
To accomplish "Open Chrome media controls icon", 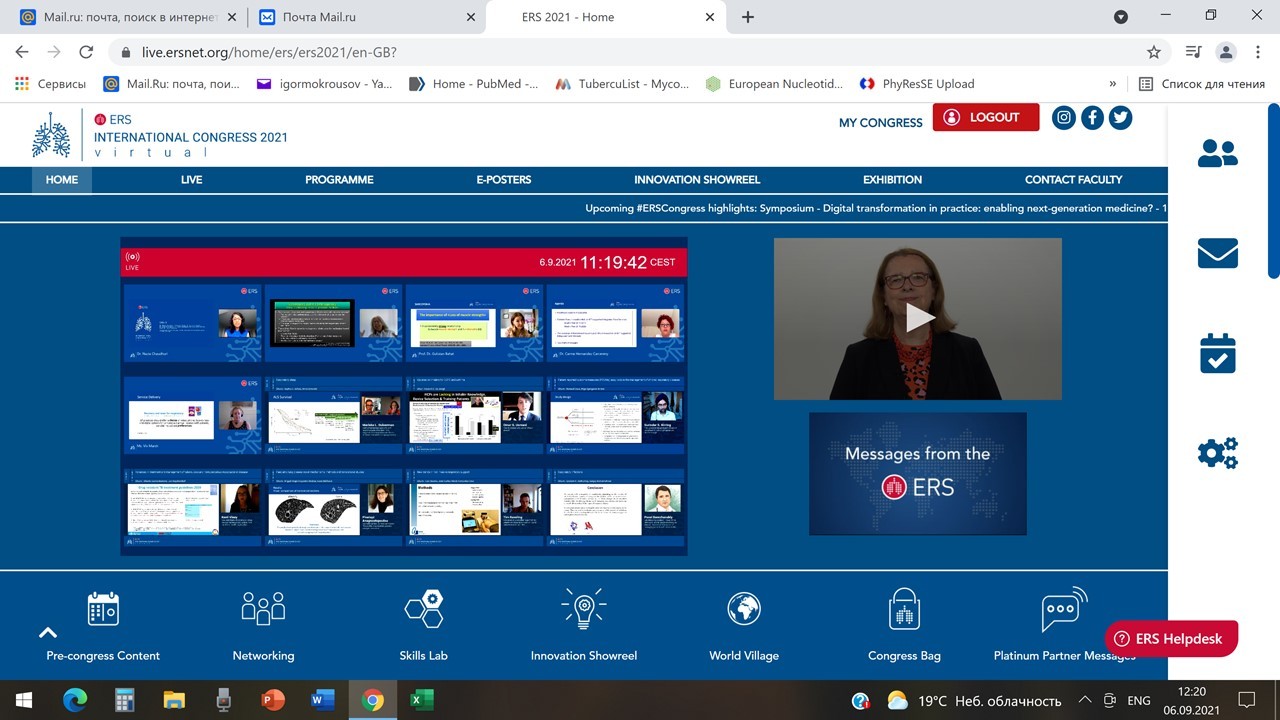I will click(x=1192, y=52).
